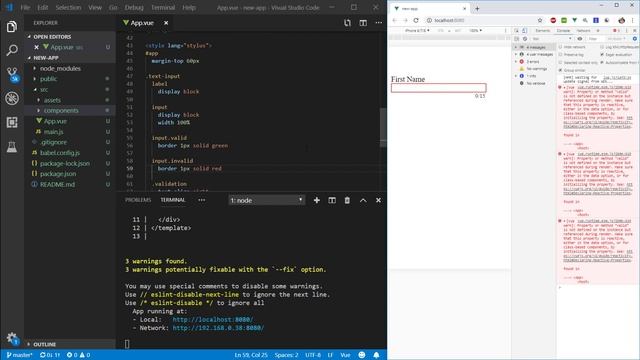Kill terminal with trash icon
Viewport: 640px width, 360px height.
point(347,200)
